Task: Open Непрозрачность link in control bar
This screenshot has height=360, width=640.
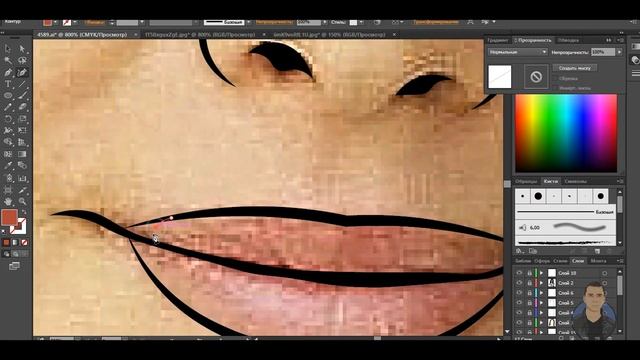Action: click(x=275, y=22)
